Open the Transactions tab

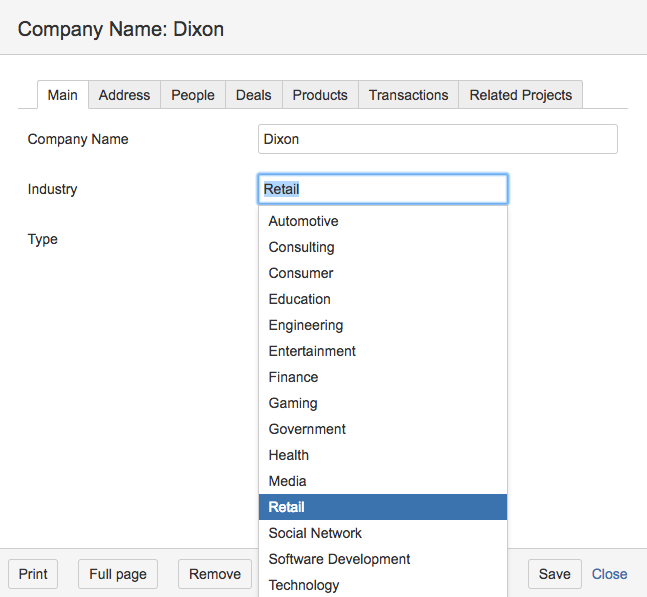pos(408,95)
